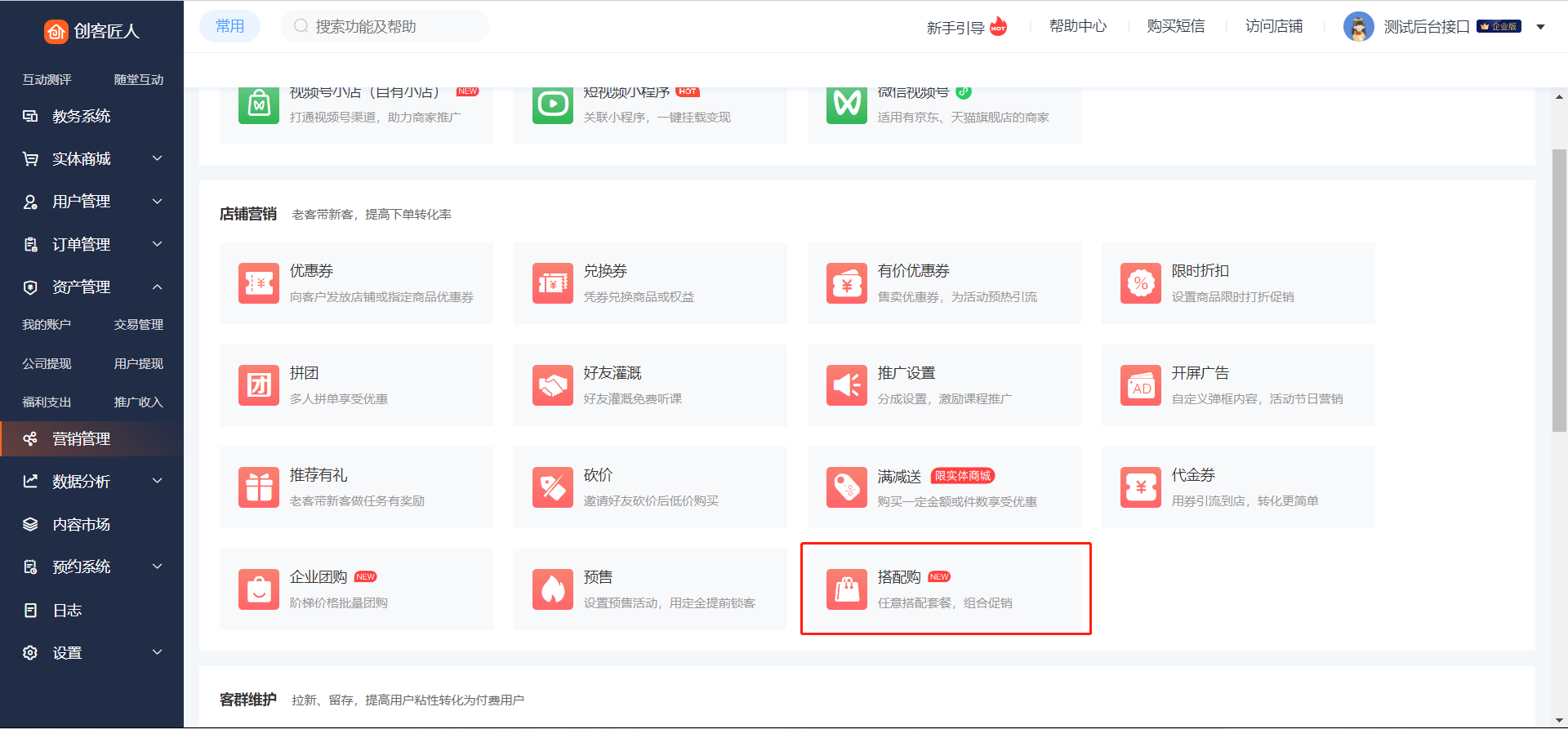This screenshot has width=1568, height=729.
Task: Switch to the 常用 tab
Action: (229, 26)
